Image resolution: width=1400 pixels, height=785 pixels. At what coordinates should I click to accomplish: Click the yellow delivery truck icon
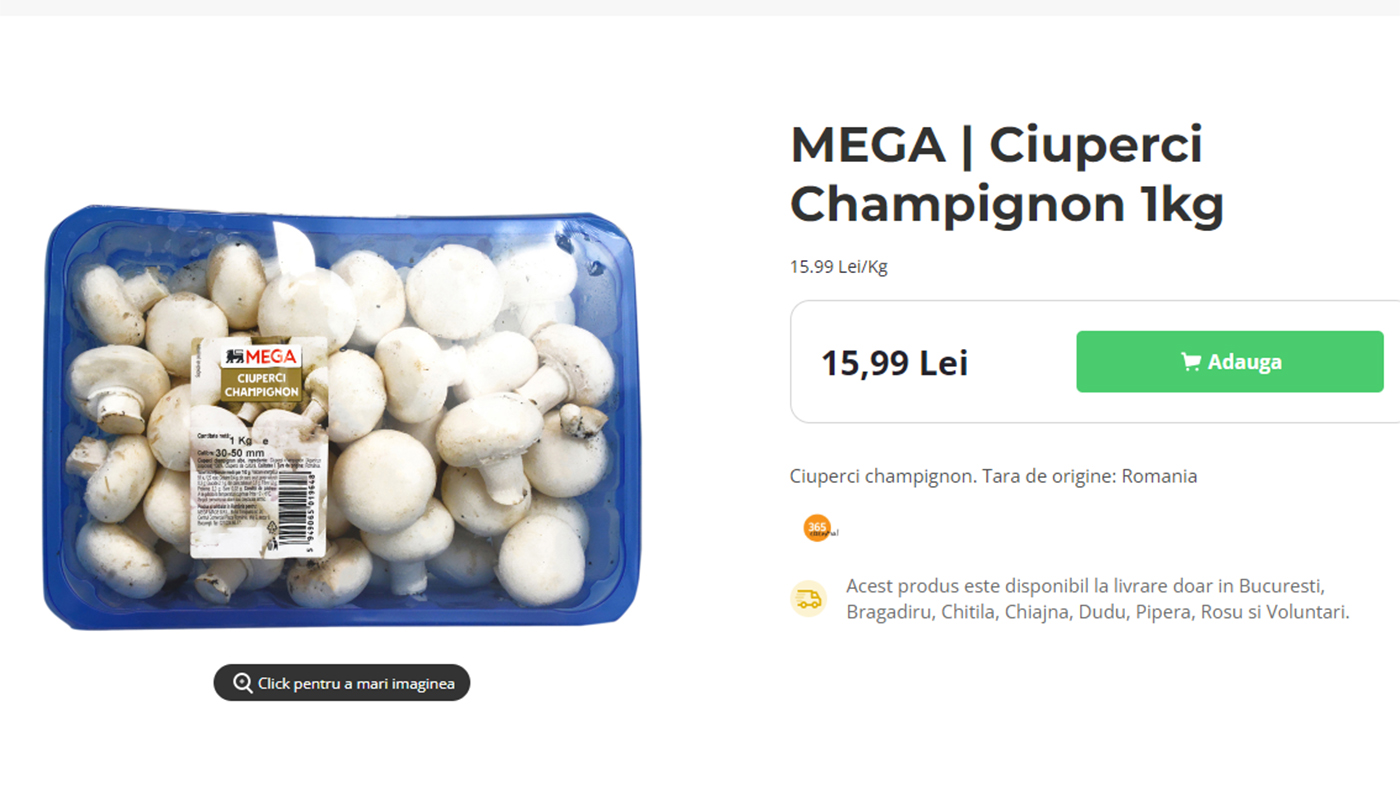(808, 598)
